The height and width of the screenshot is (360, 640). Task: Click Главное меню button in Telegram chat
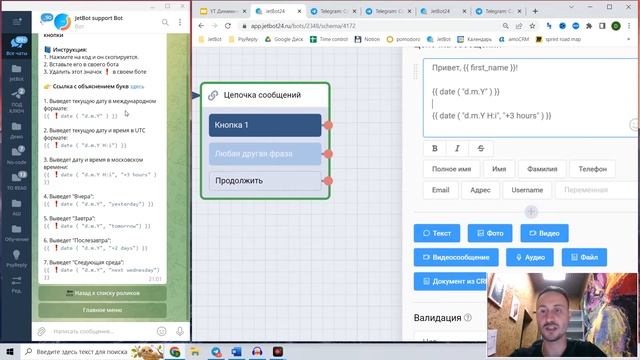click(x=102, y=310)
